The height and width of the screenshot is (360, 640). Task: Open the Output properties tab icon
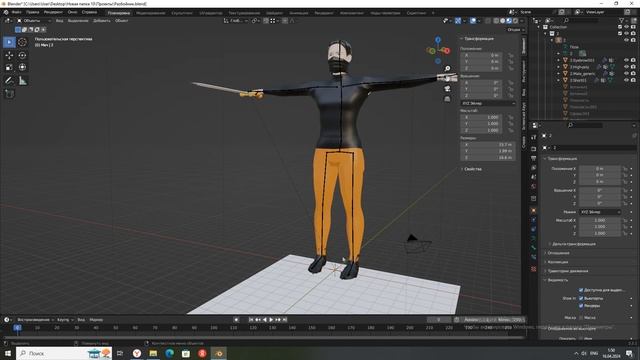tap(533, 158)
